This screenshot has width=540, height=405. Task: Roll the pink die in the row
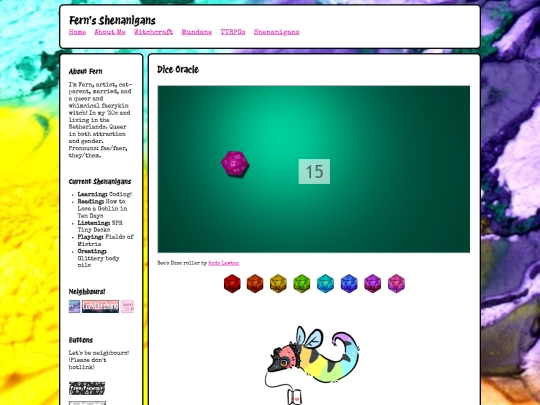[x=396, y=283]
